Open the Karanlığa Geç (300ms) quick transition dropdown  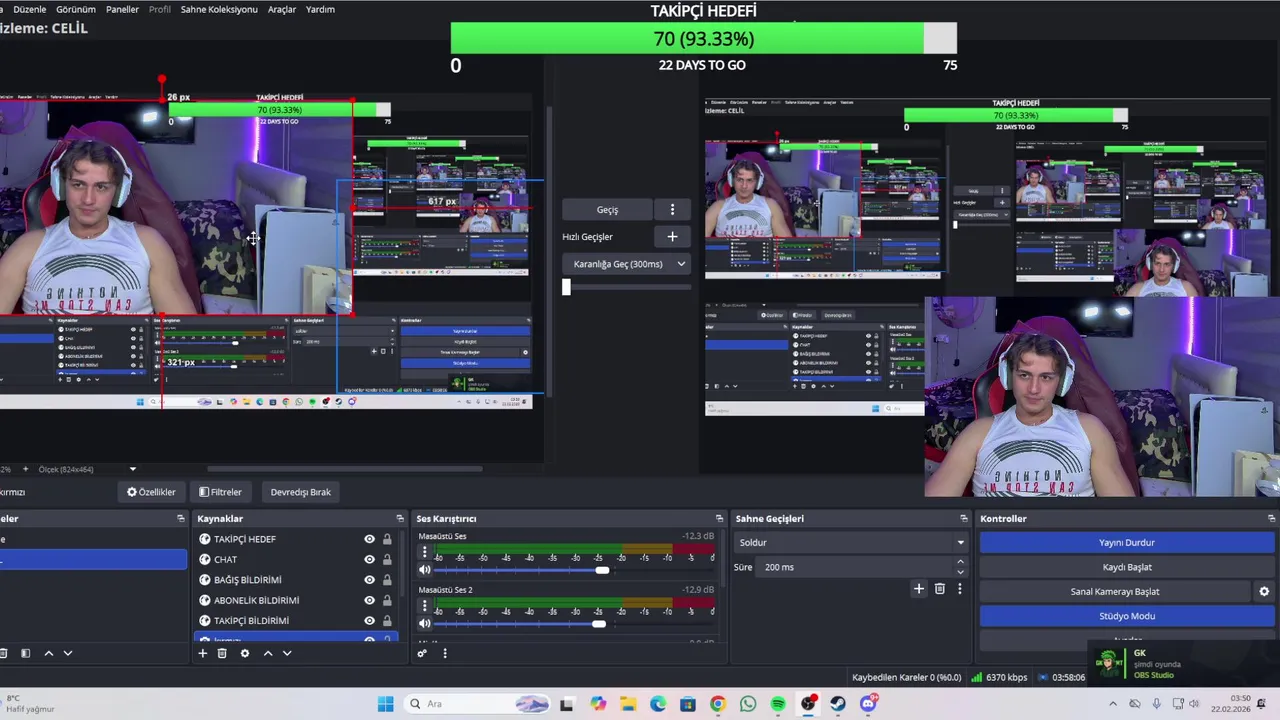(x=627, y=264)
